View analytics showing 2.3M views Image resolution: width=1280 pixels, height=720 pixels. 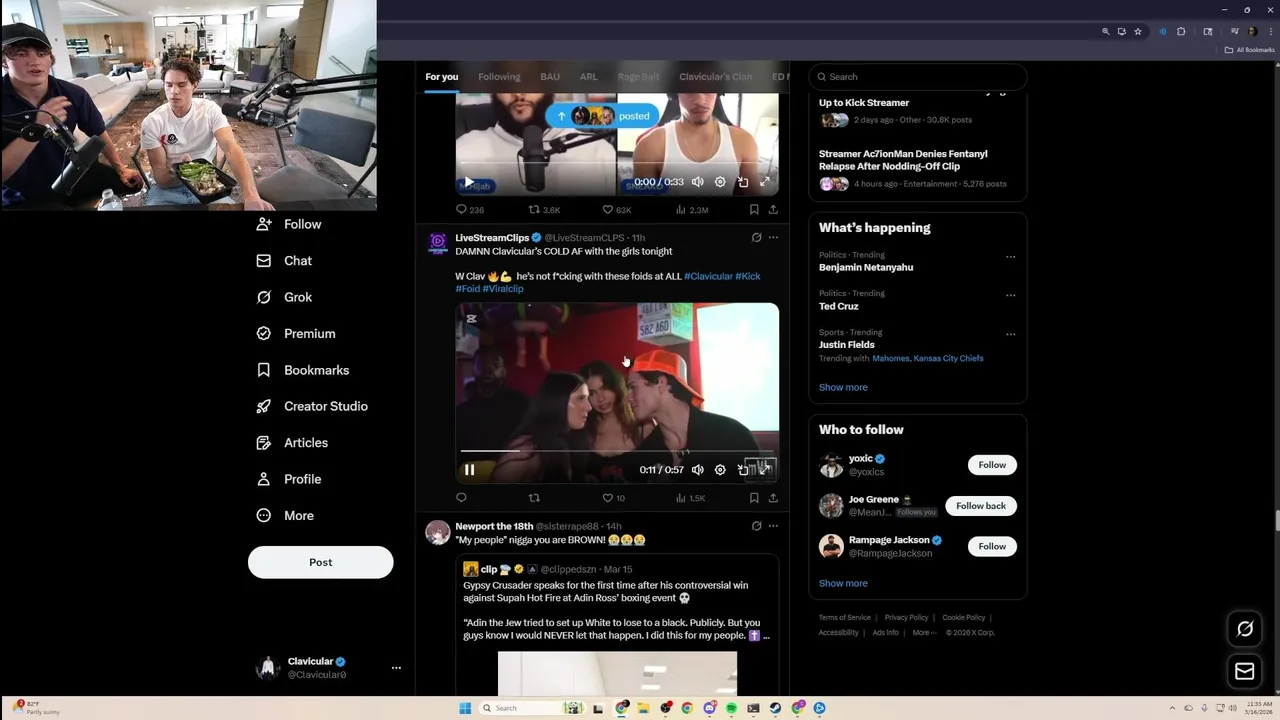click(x=692, y=210)
